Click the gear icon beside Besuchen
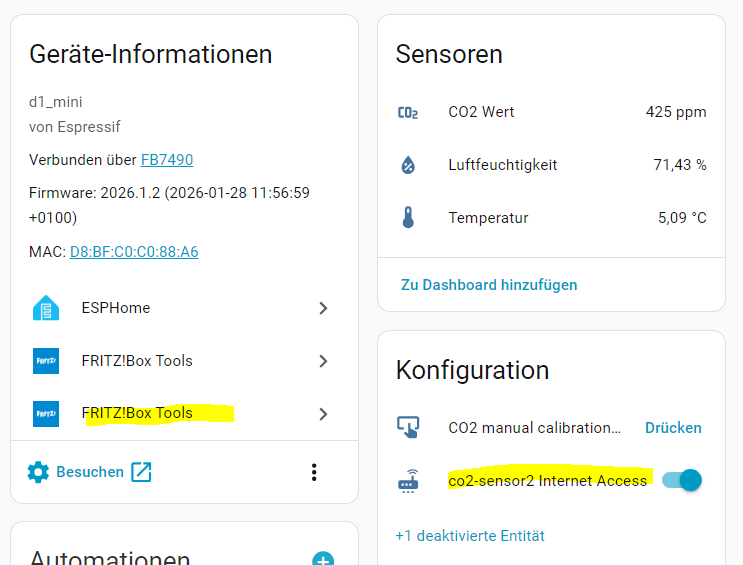743x565 pixels. pyautogui.click(x=38, y=472)
